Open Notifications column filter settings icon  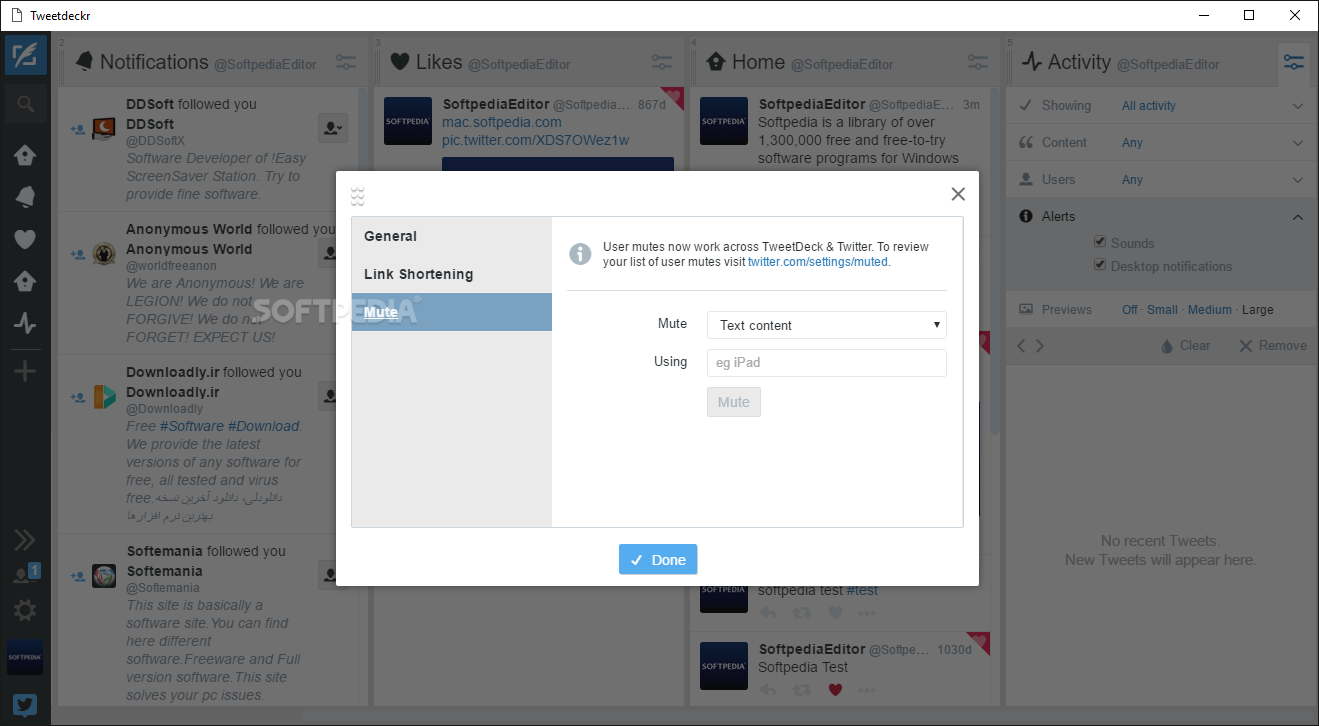click(x=346, y=62)
